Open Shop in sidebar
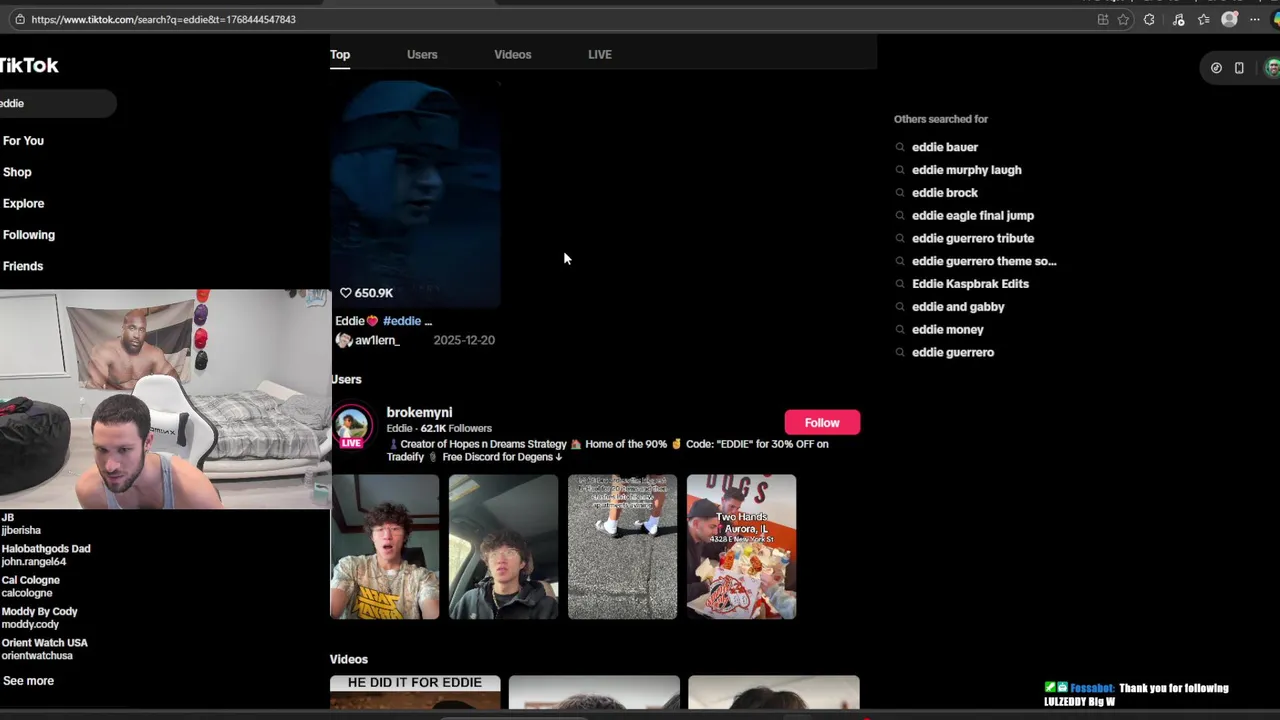The width and height of the screenshot is (1280, 720). 17,172
